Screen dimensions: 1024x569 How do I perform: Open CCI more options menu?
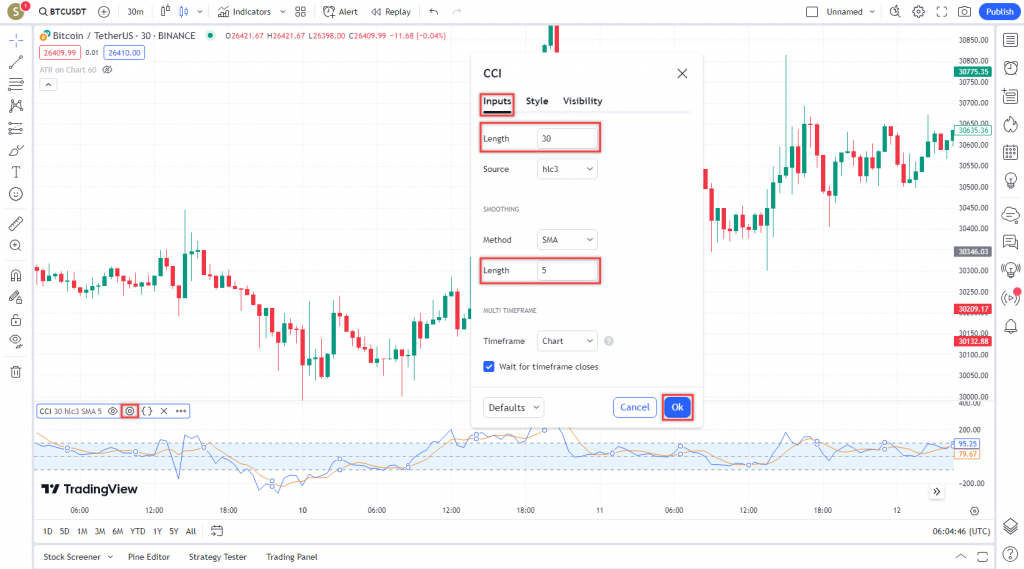(181, 411)
